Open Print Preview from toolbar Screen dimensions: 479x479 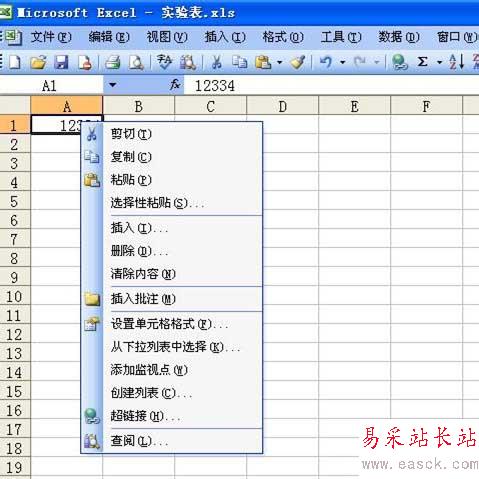(136, 62)
